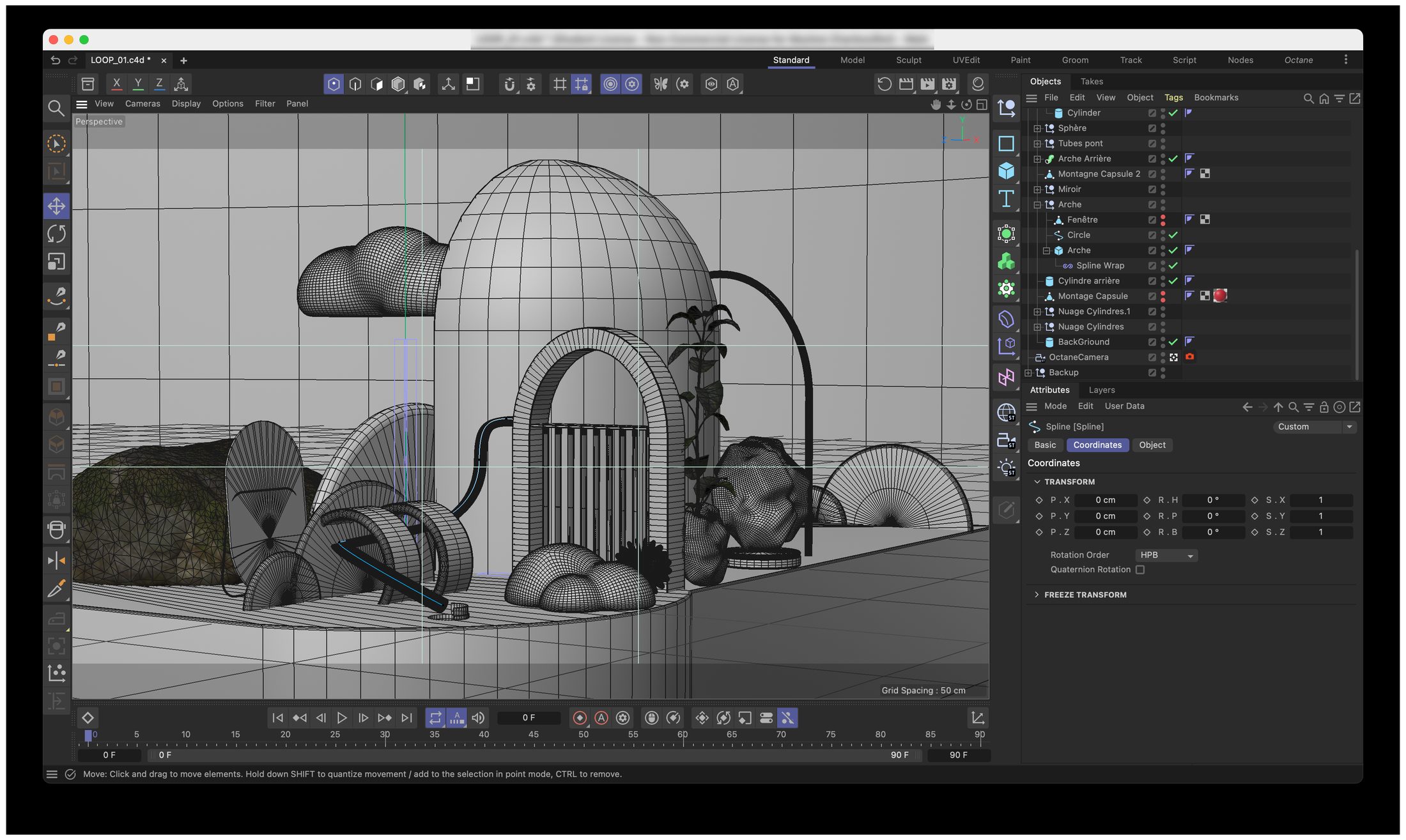Open the viewport search magnifier tool
The height and width of the screenshot is (840, 1406).
(x=56, y=108)
